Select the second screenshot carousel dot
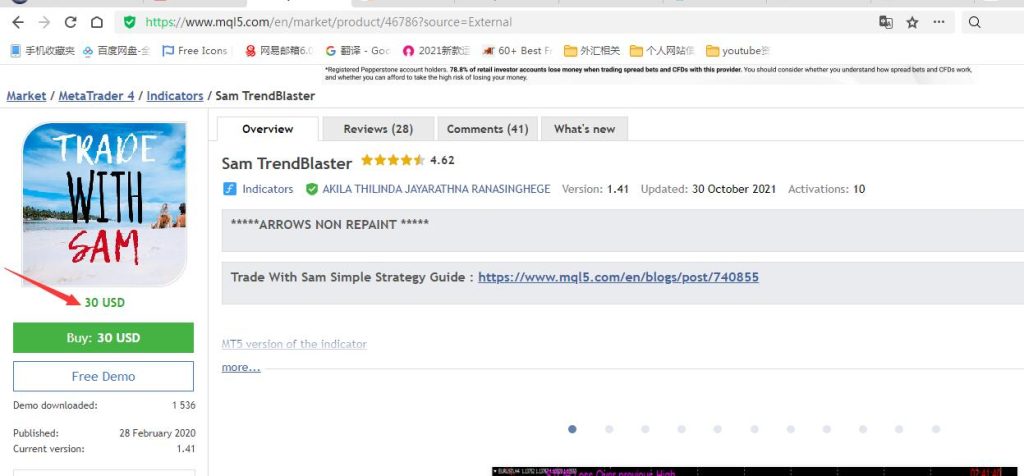Screen dimensions: 1024x476 point(609,429)
